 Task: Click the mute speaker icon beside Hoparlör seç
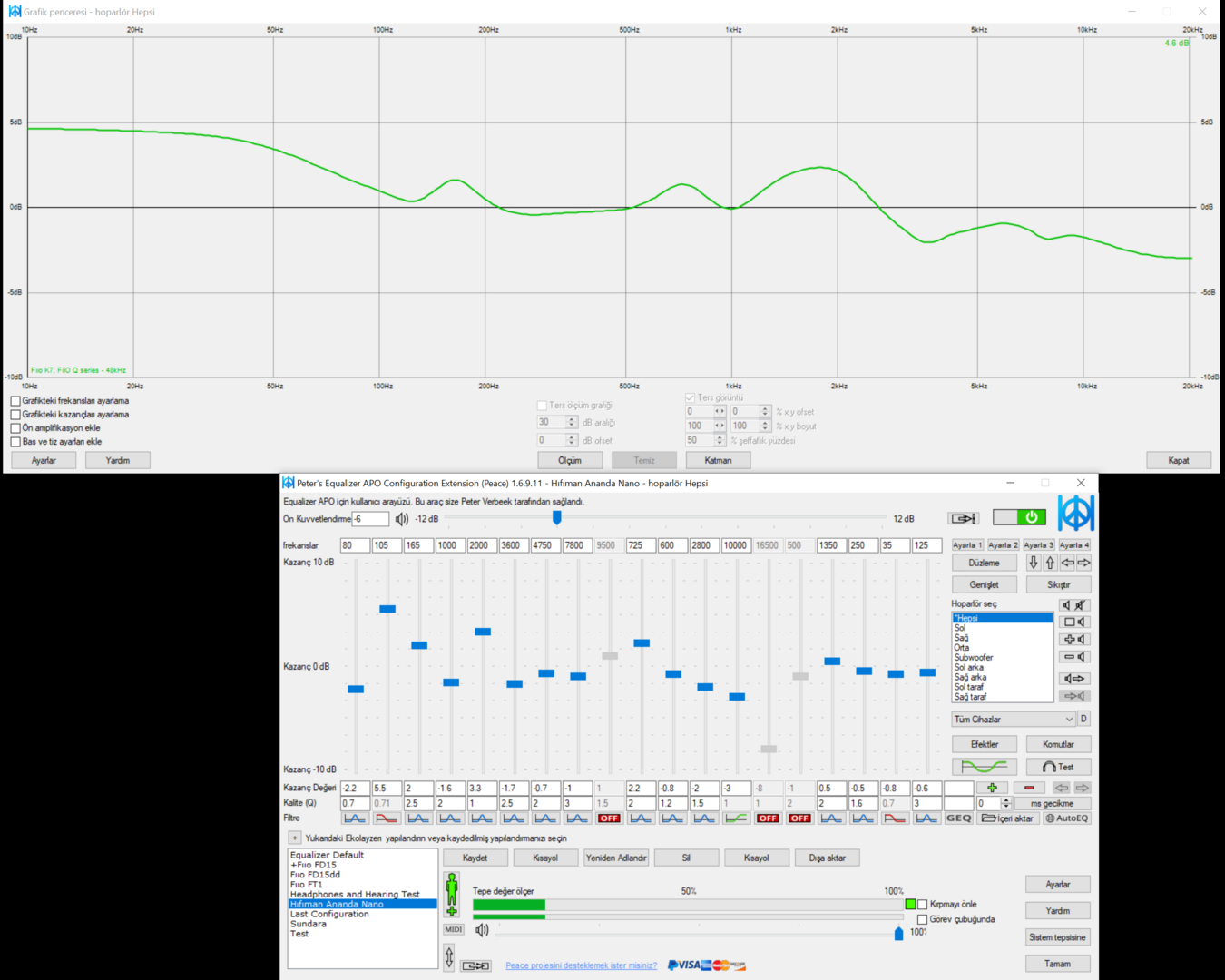coord(1074,605)
